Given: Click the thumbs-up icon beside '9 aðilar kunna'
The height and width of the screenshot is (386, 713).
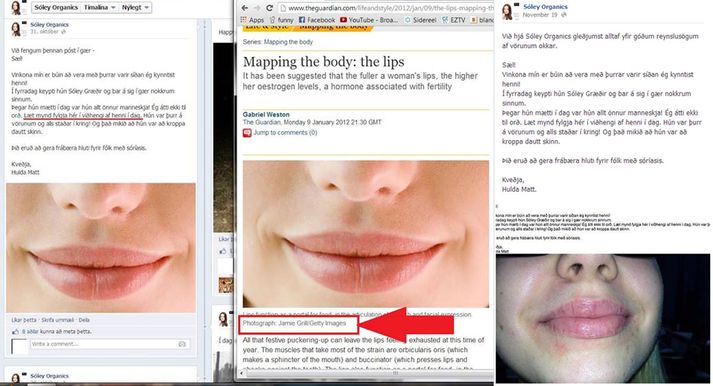Looking at the screenshot, I should 15,332.
